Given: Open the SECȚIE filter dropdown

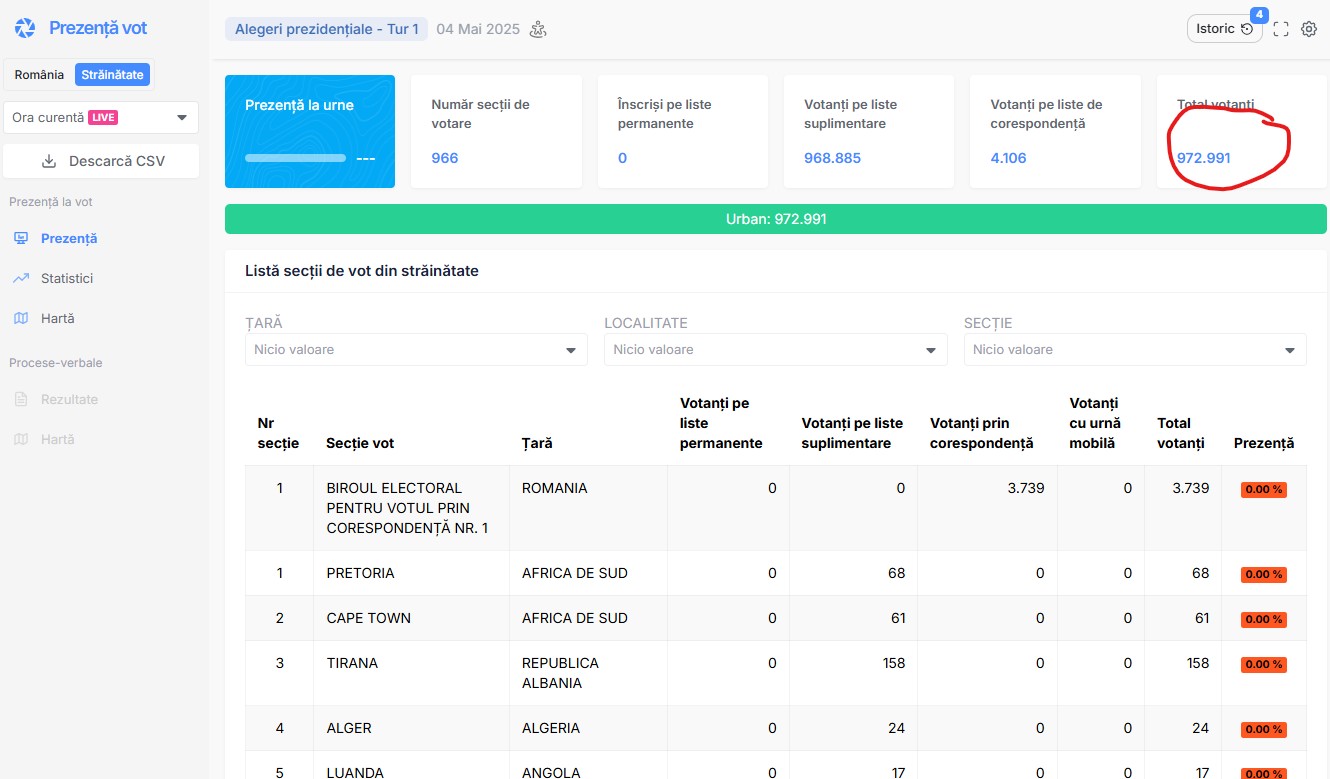Looking at the screenshot, I should pyautogui.click(x=1134, y=350).
